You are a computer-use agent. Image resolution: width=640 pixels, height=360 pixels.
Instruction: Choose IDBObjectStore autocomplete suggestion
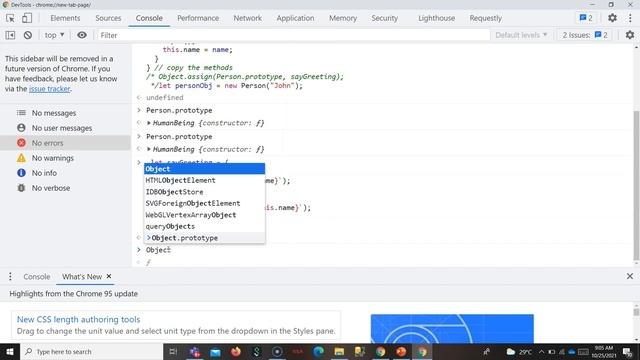[204, 192]
